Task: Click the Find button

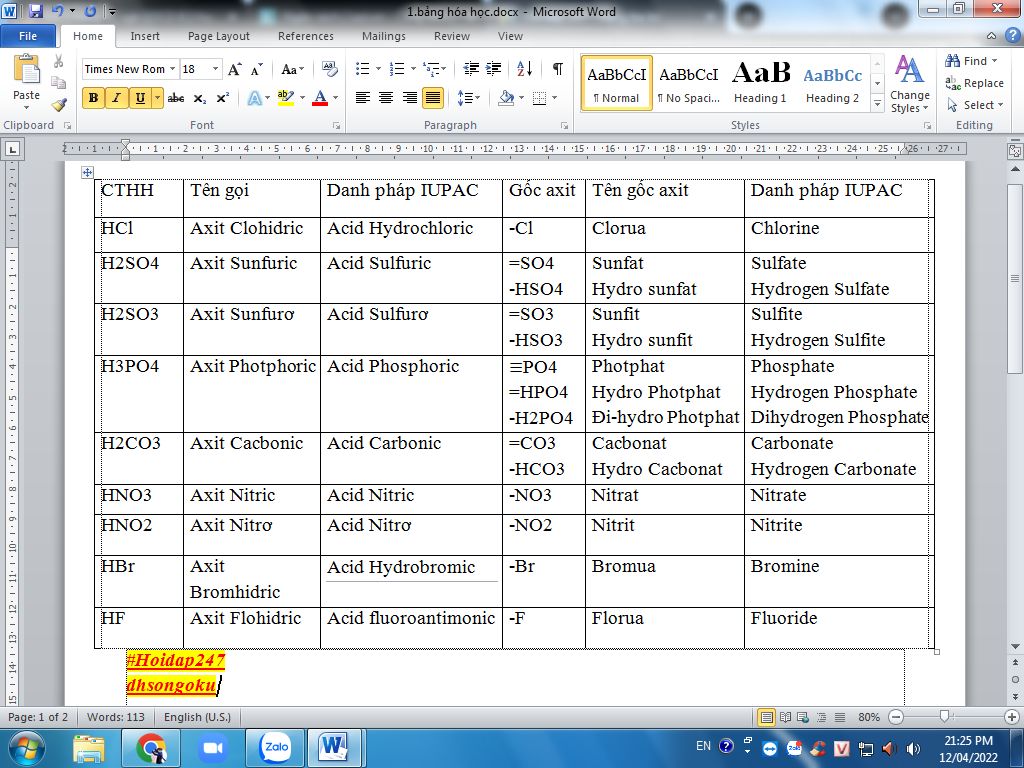Action: (971, 61)
